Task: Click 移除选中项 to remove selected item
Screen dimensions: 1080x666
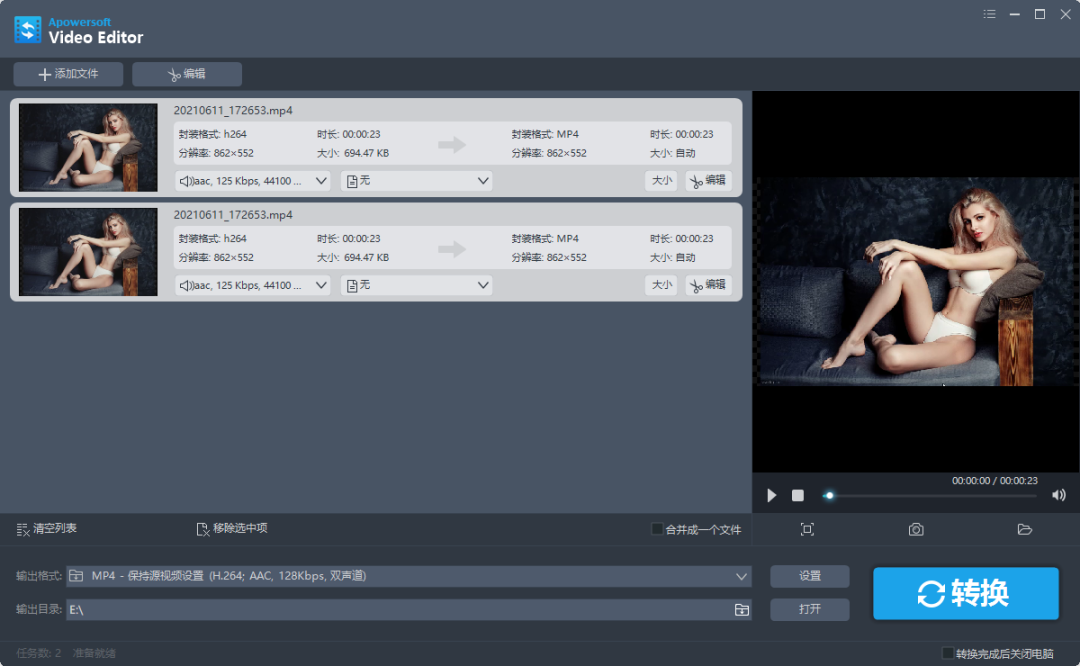Action: pyautogui.click(x=232, y=529)
